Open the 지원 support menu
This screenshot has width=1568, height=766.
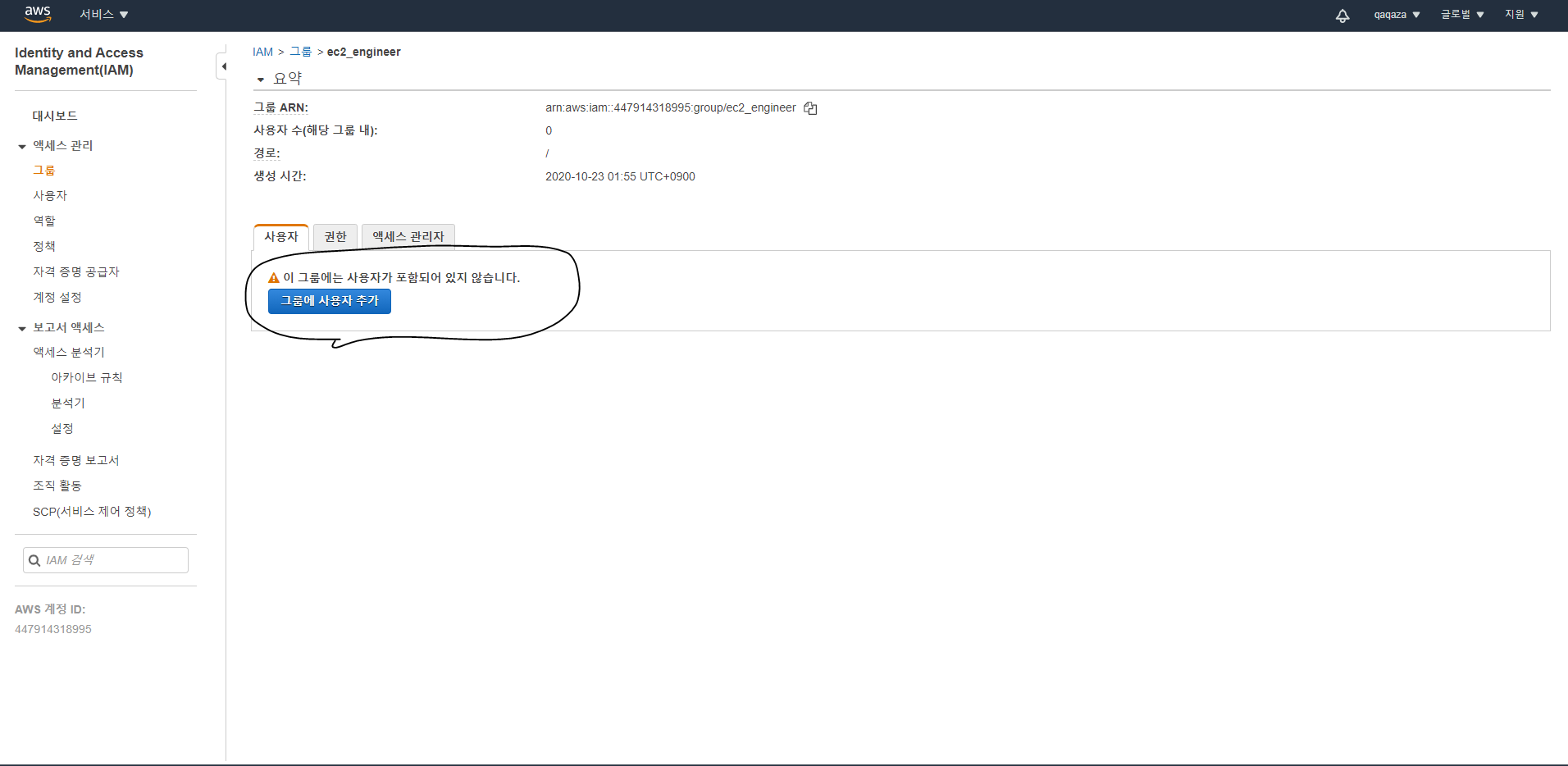[x=1521, y=15]
